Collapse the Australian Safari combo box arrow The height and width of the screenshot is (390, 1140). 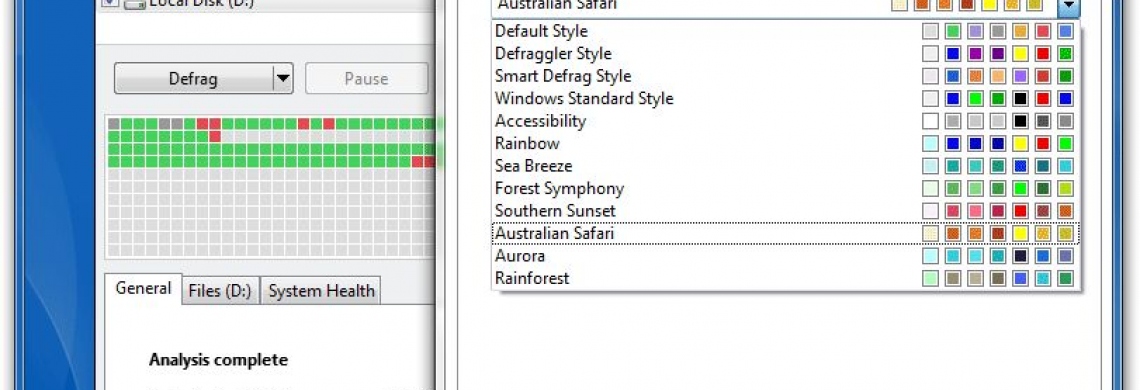pos(1068,7)
